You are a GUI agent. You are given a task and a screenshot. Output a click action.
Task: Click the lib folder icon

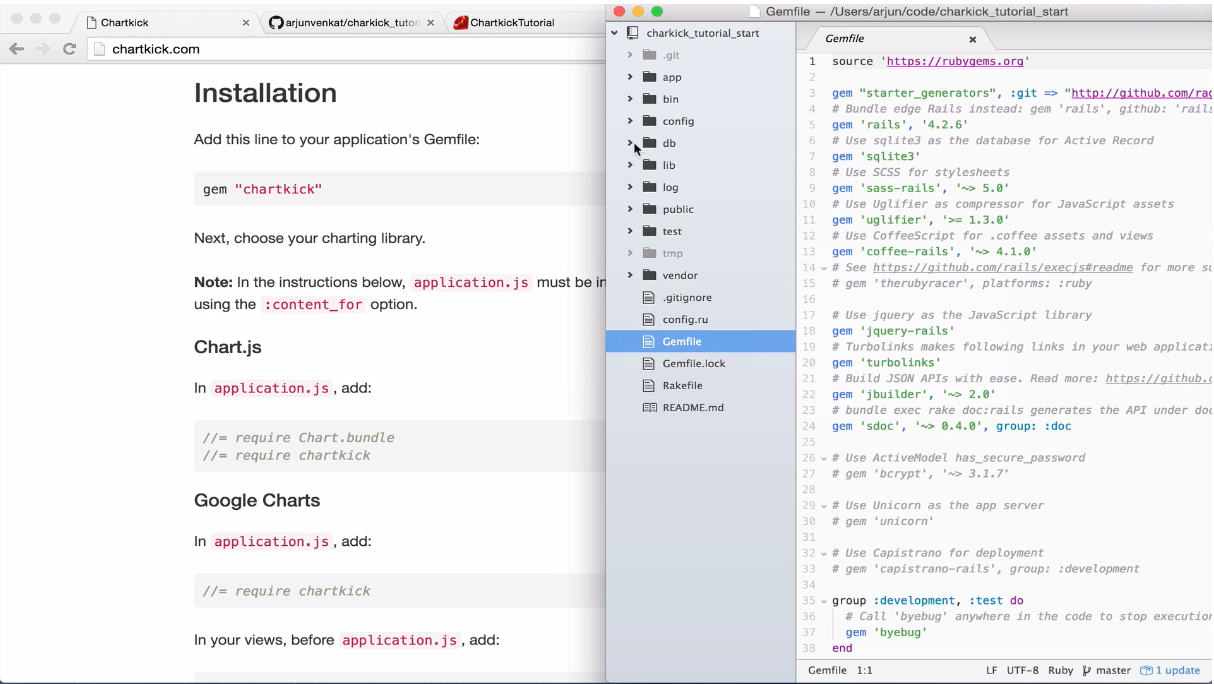(x=649, y=165)
